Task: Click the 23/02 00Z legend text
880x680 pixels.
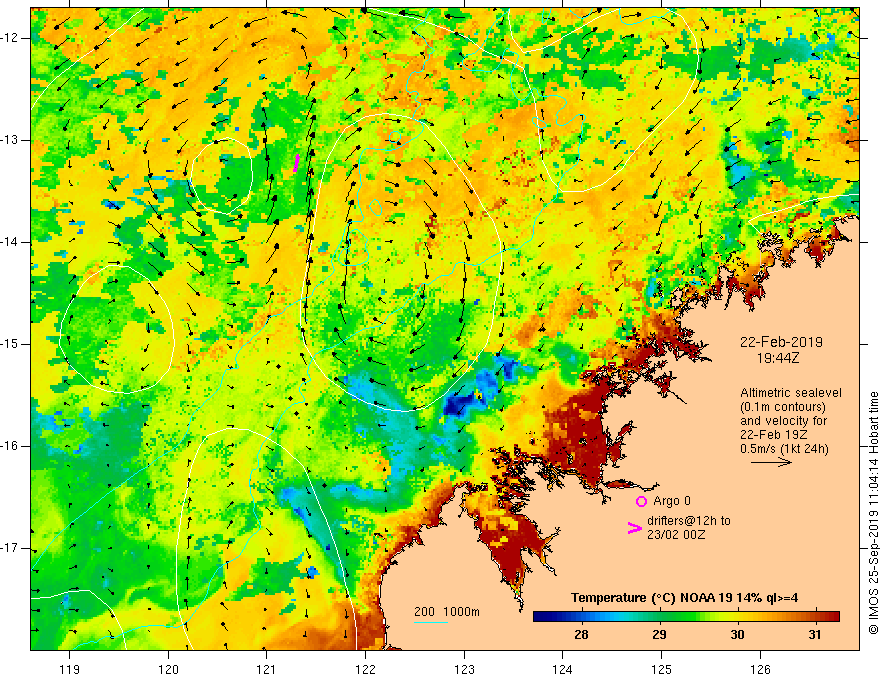Action: pos(676,535)
